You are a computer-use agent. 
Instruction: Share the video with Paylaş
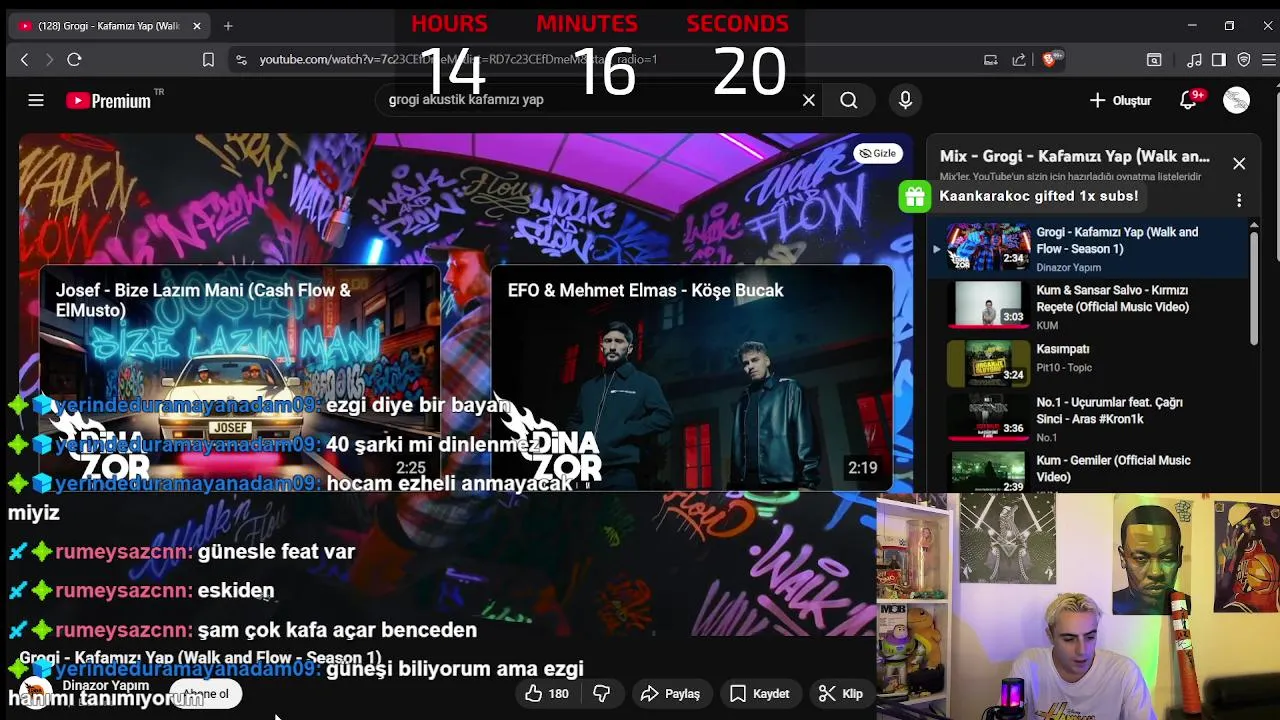670,693
